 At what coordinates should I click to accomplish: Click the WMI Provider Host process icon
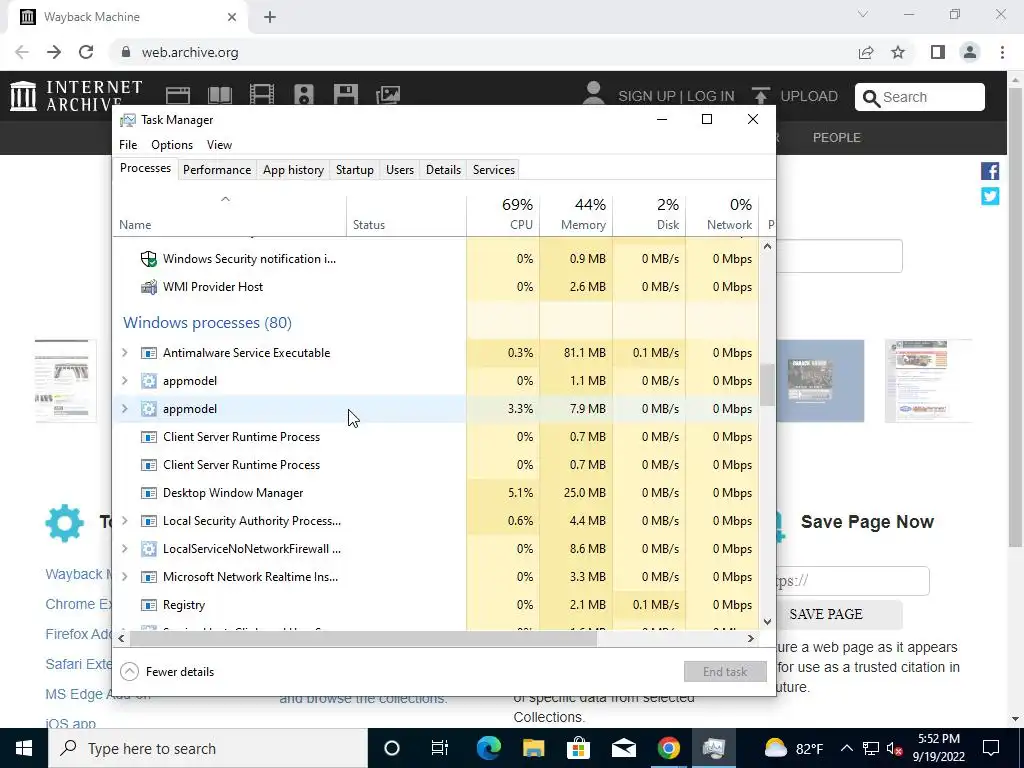tap(149, 287)
